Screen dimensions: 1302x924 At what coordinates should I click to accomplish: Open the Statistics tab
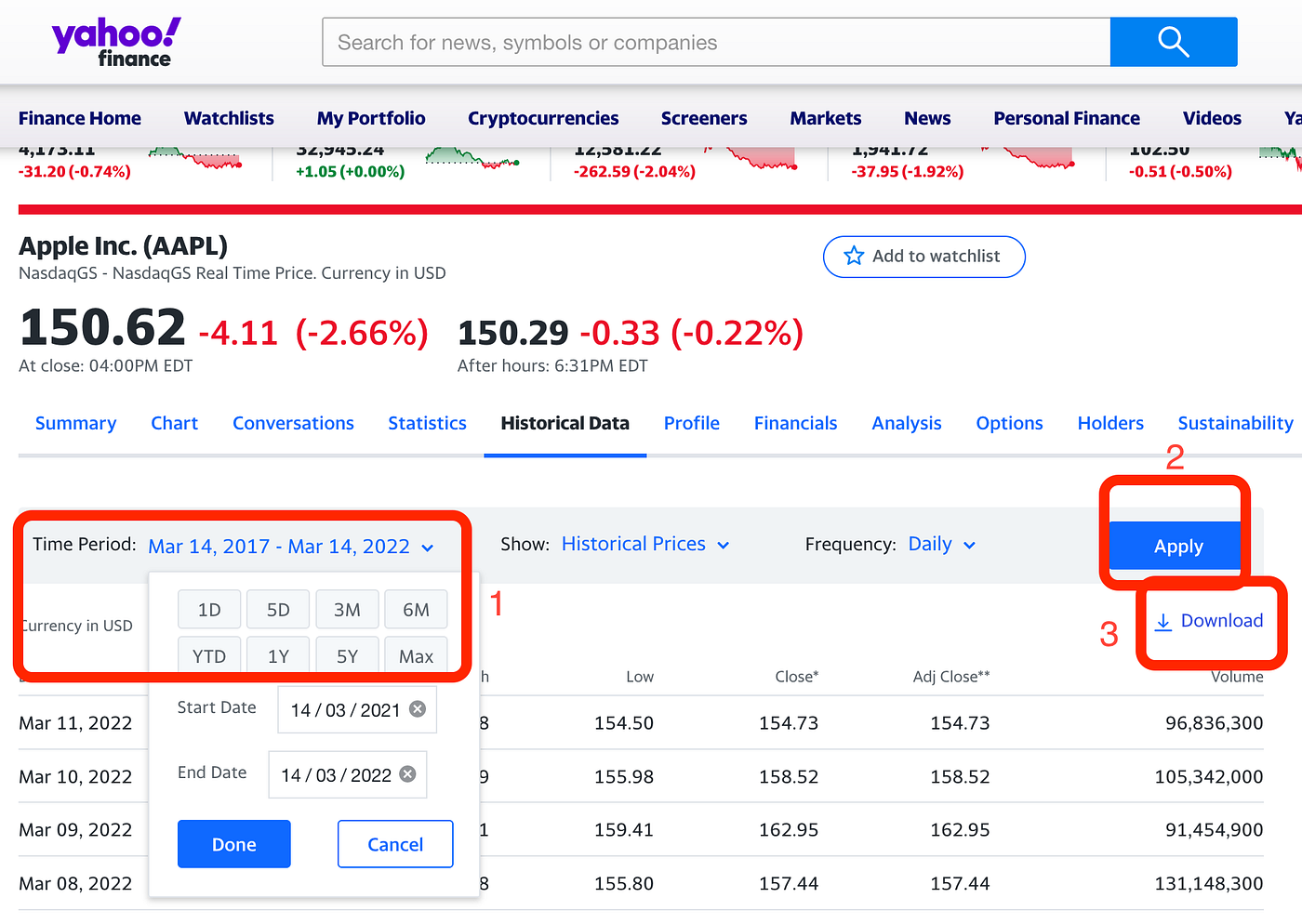(x=427, y=424)
